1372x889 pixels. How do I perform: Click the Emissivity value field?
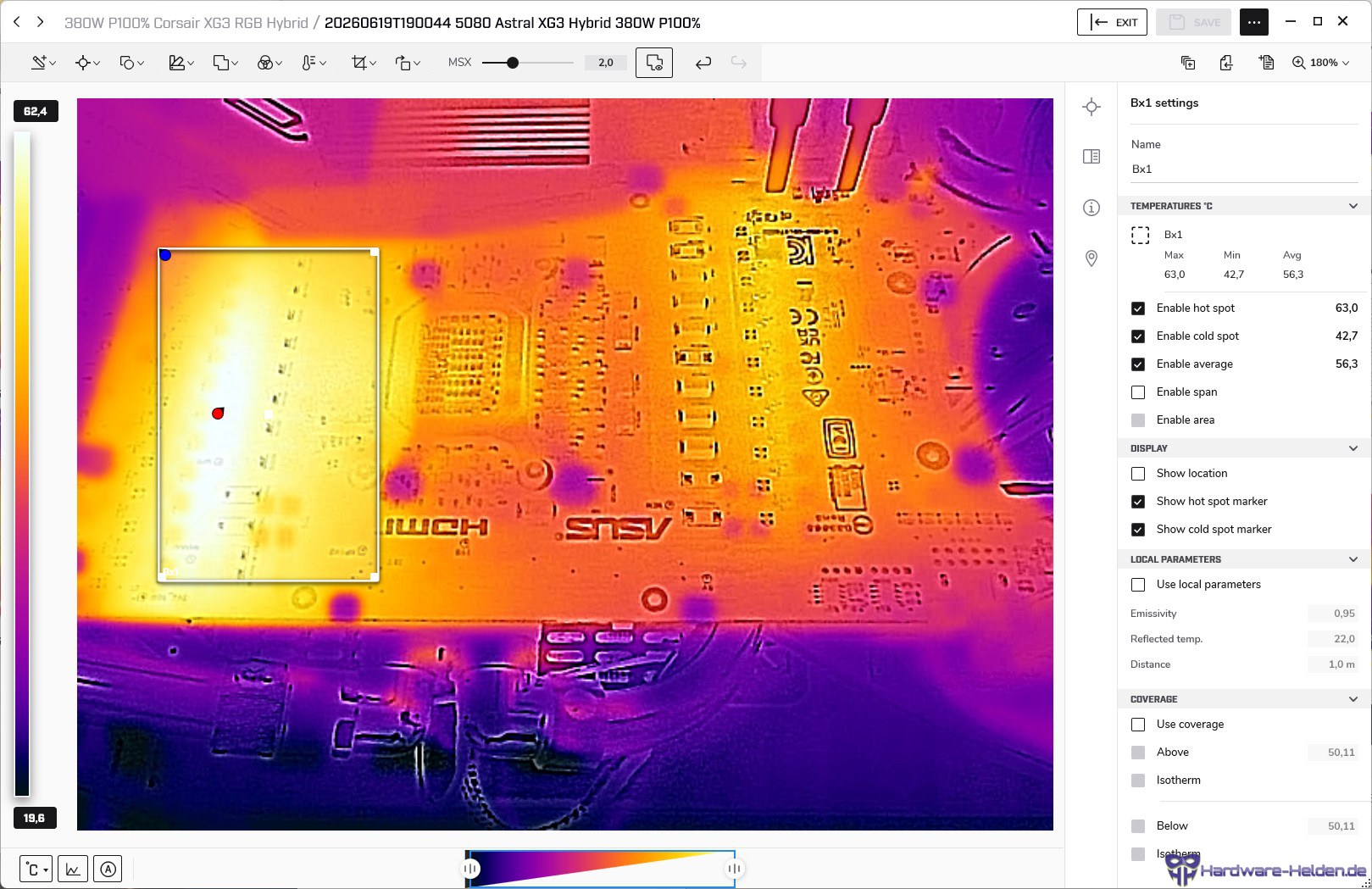tap(1333, 614)
